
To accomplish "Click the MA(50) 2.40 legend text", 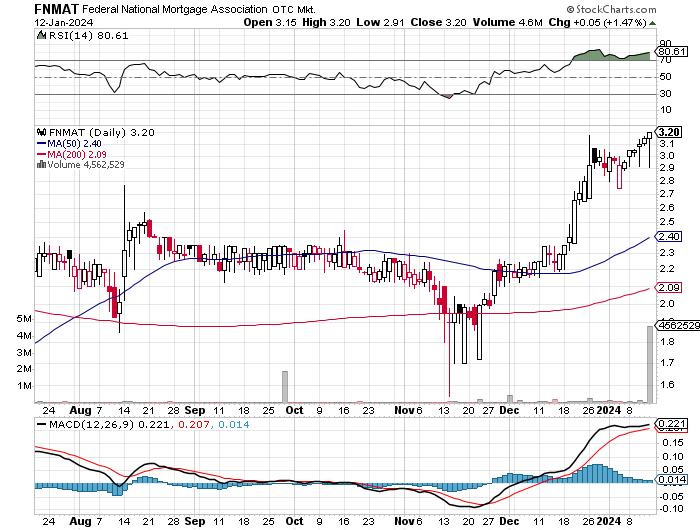I will pyautogui.click(x=75, y=143).
